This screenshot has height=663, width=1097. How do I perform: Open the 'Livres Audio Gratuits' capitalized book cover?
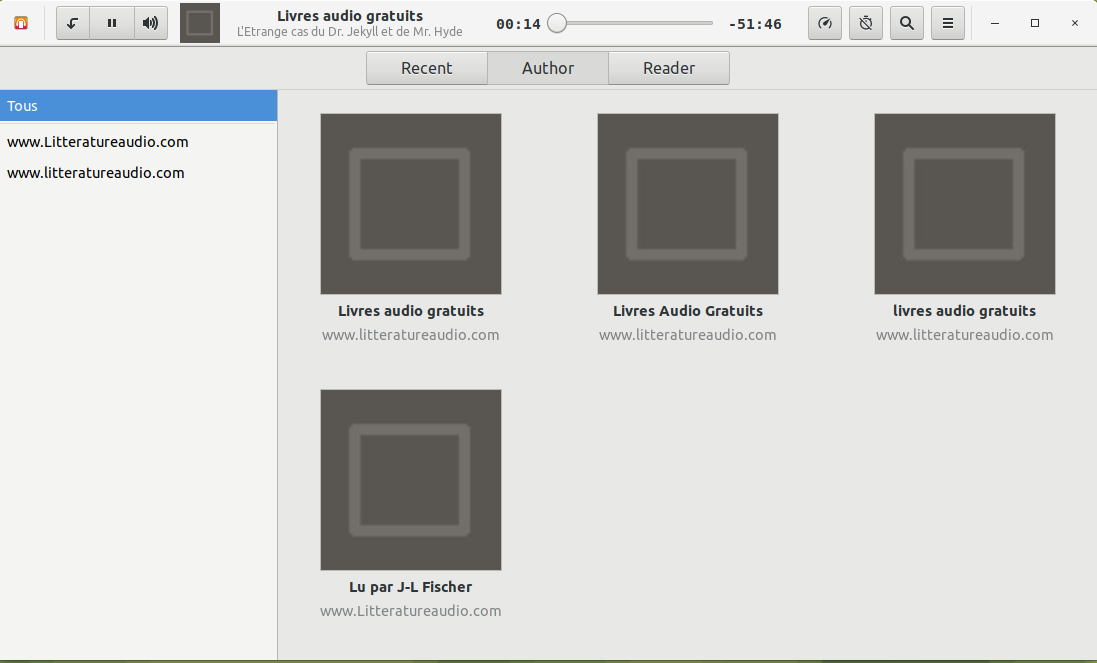tap(688, 204)
